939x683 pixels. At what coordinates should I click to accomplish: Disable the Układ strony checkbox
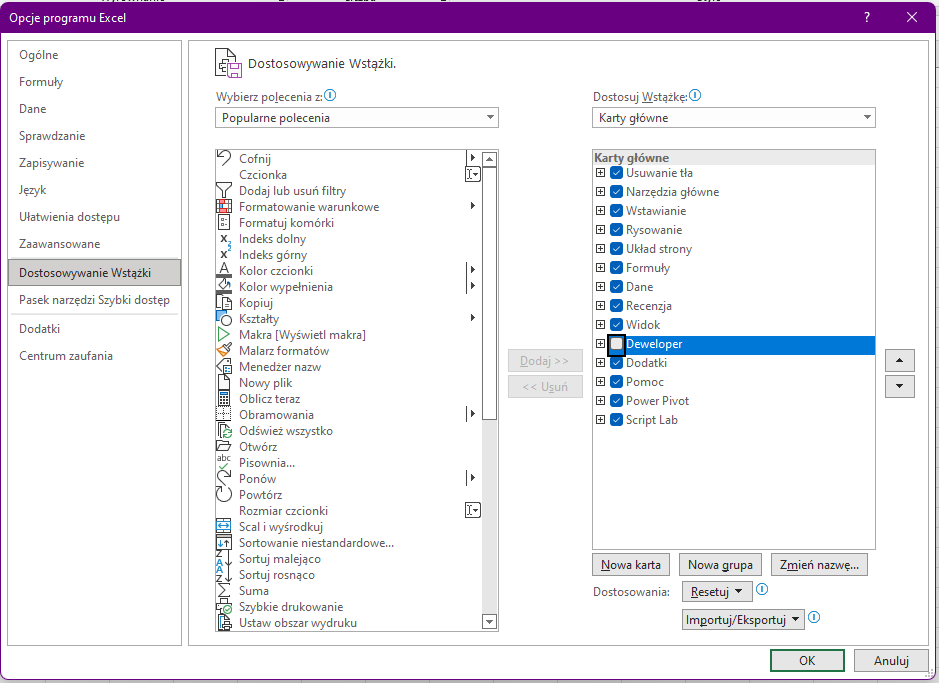coord(616,249)
